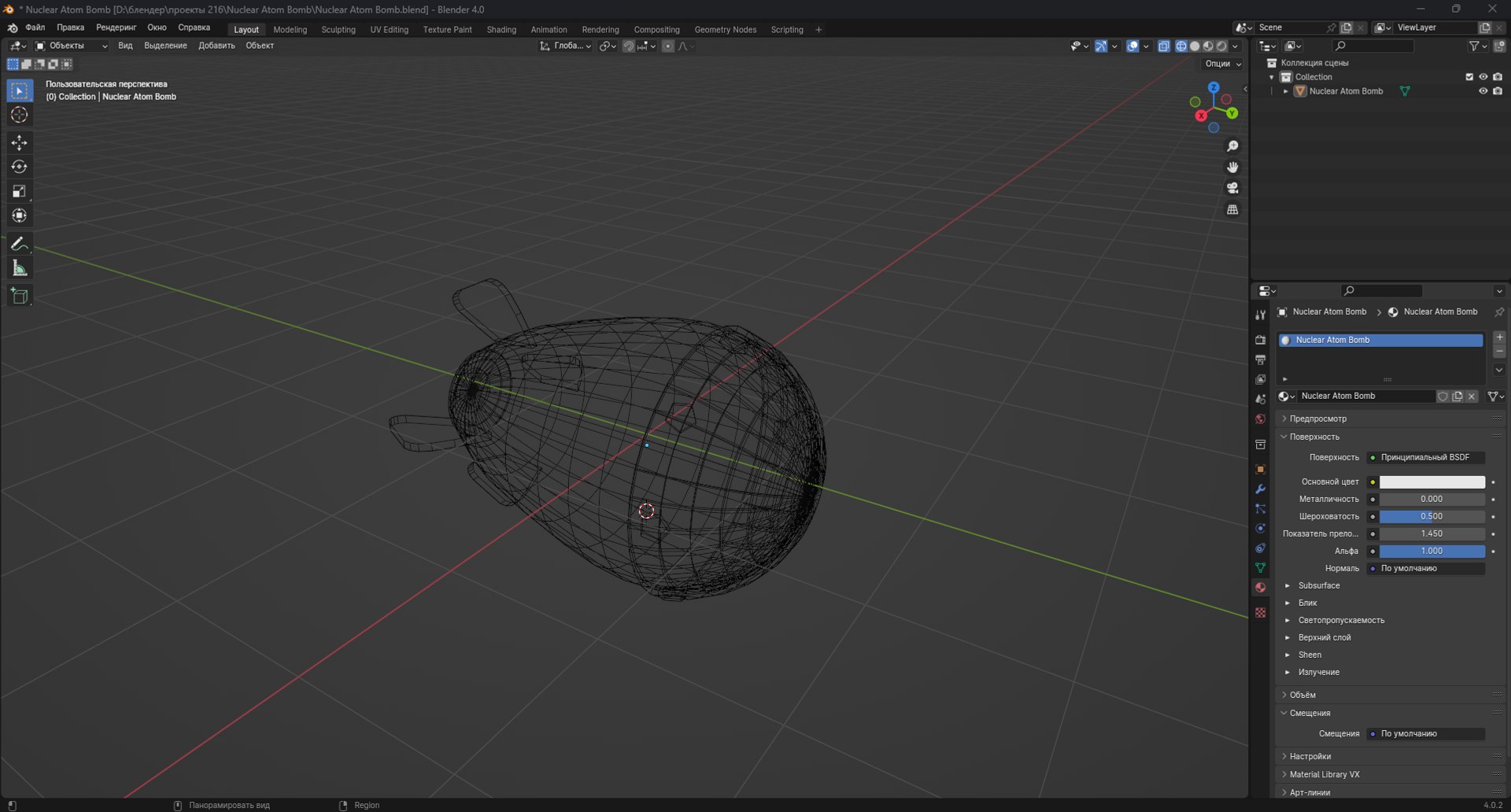Open the View Layer properties tab
Image resolution: width=1511 pixels, height=812 pixels.
[x=1260, y=379]
